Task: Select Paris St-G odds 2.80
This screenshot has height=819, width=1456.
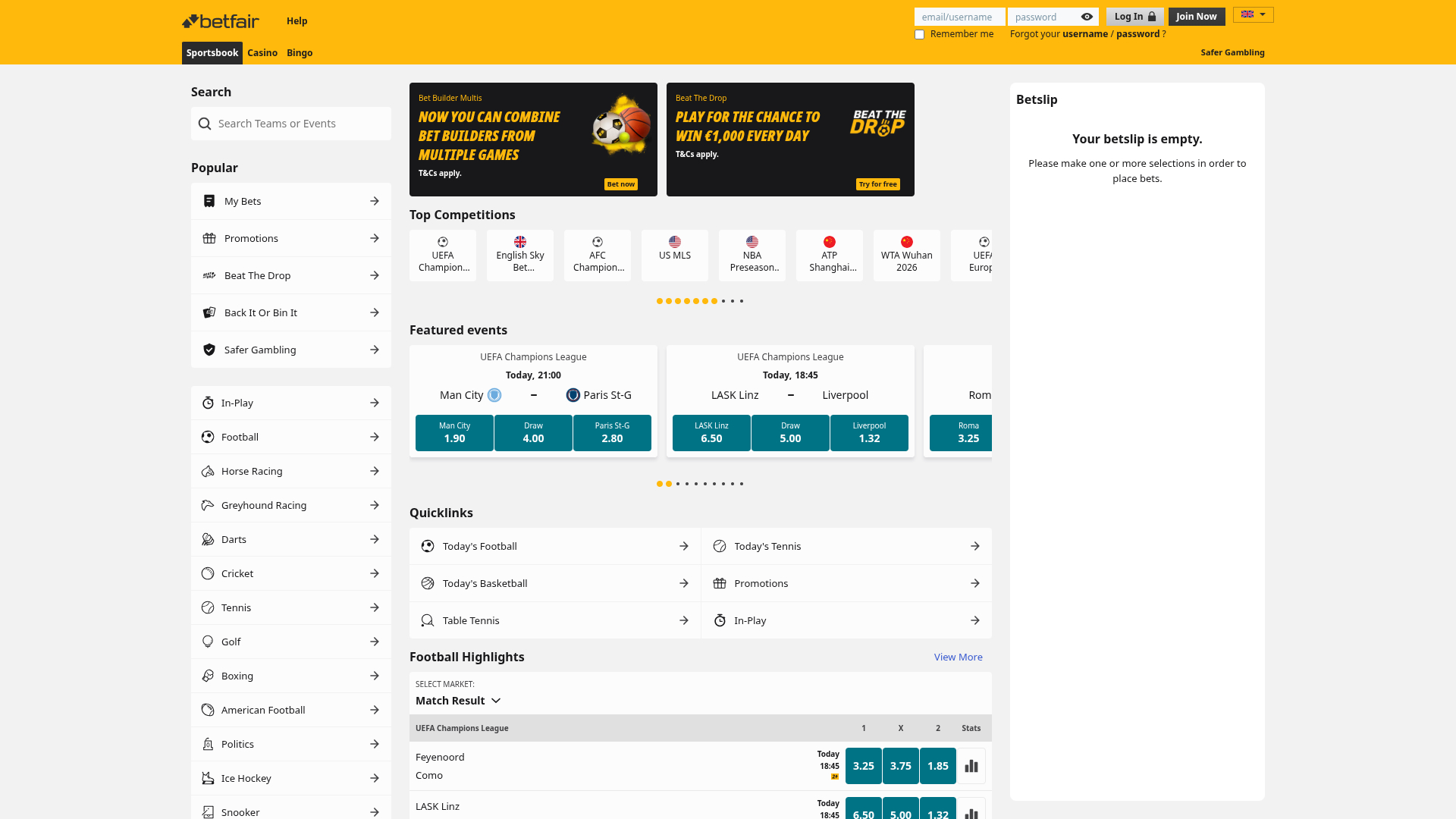Action: [x=612, y=433]
